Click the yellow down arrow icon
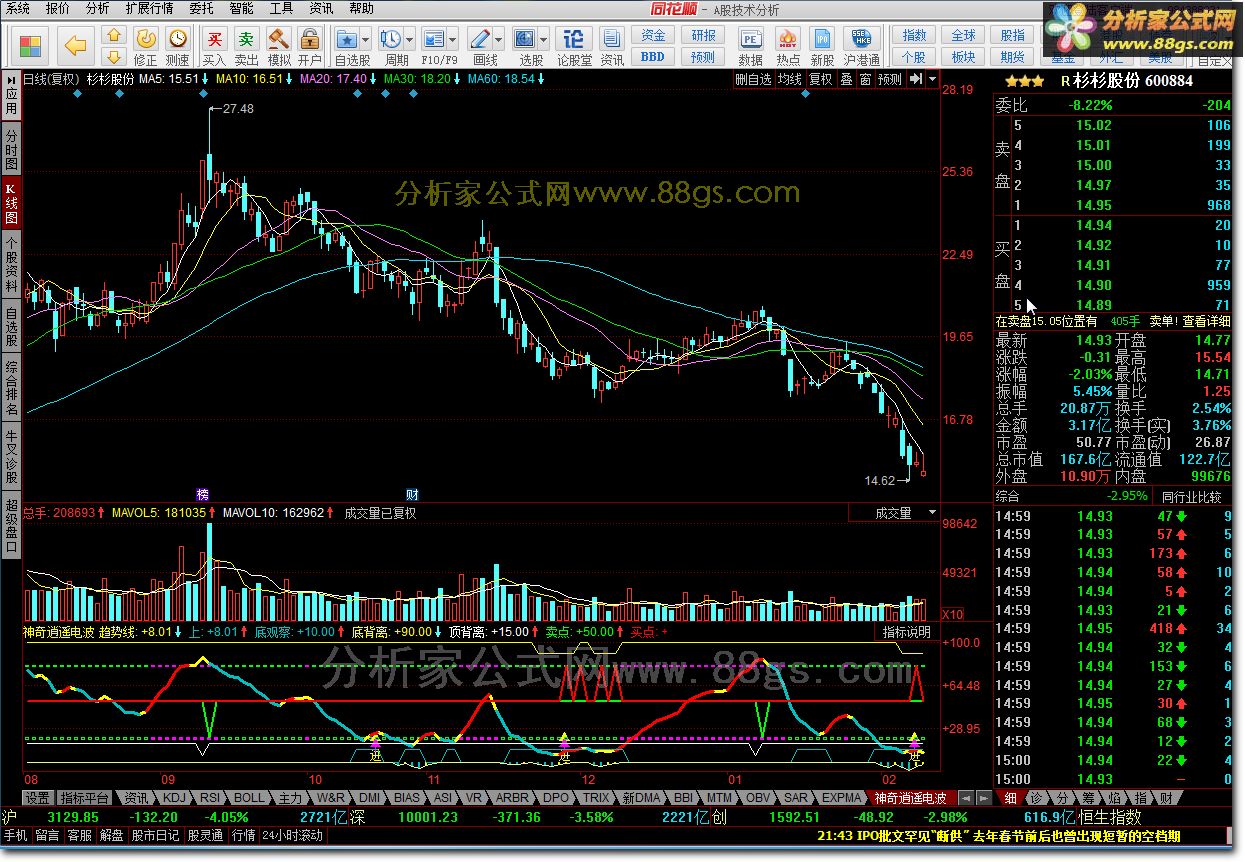The image size is (1245, 862). point(115,57)
